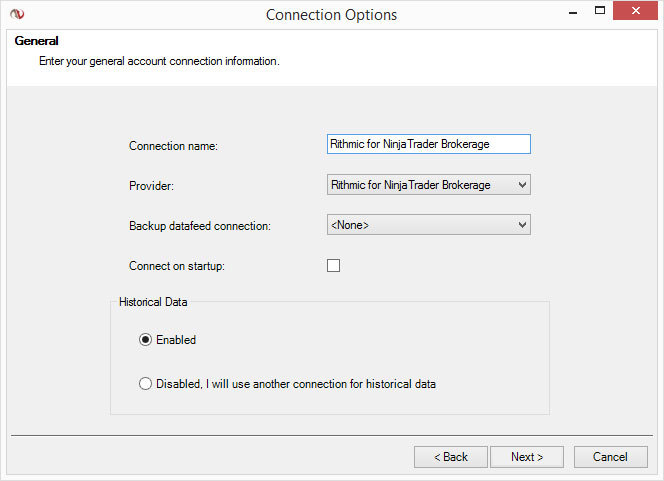This screenshot has height=481, width=664.
Task: Select the Enabled historical data radio button
Action: pyautogui.click(x=145, y=340)
